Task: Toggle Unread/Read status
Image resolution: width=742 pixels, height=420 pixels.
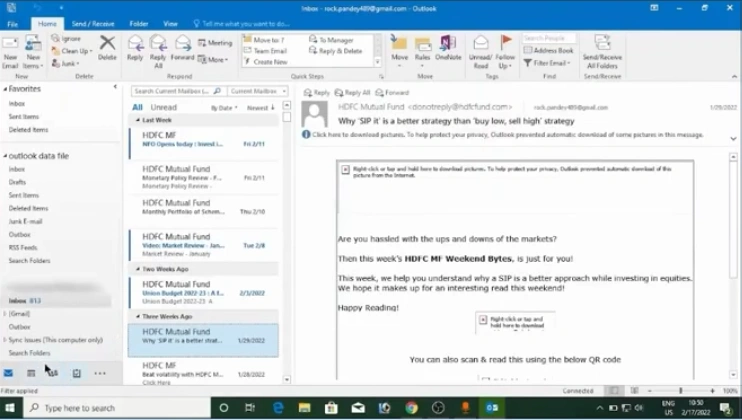Action: pyautogui.click(x=480, y=52)
